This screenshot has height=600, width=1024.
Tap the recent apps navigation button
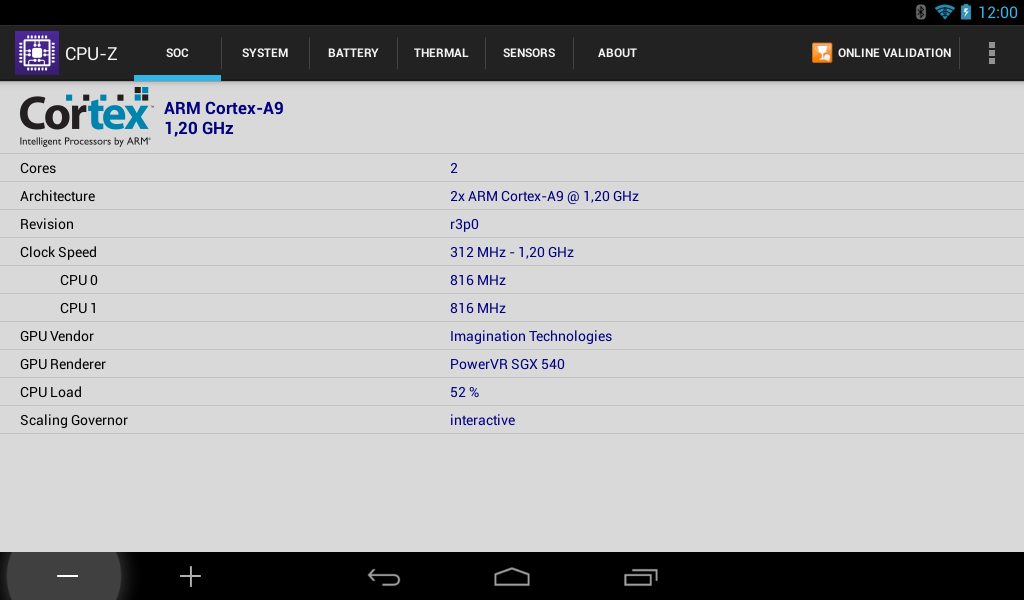coord(640,576)
